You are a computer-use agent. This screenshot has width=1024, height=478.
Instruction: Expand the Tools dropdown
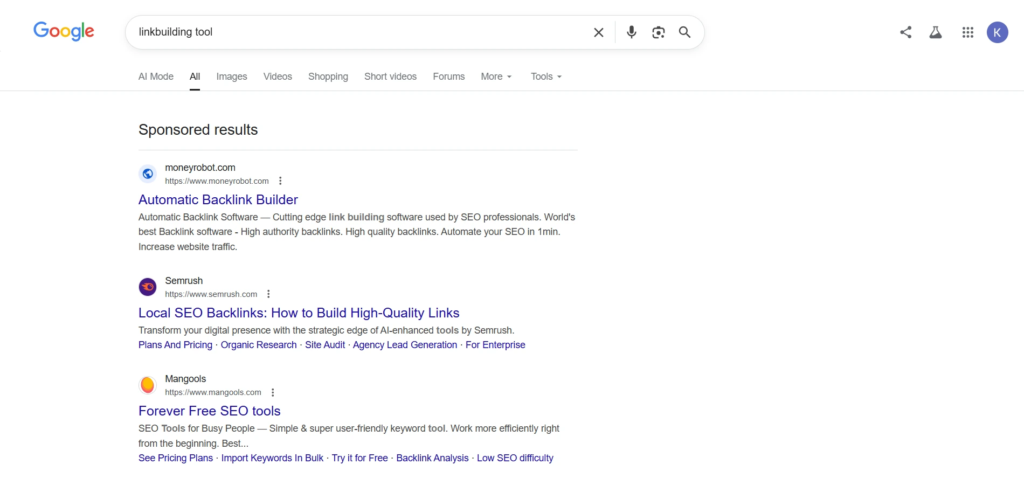tap(546, 76)
